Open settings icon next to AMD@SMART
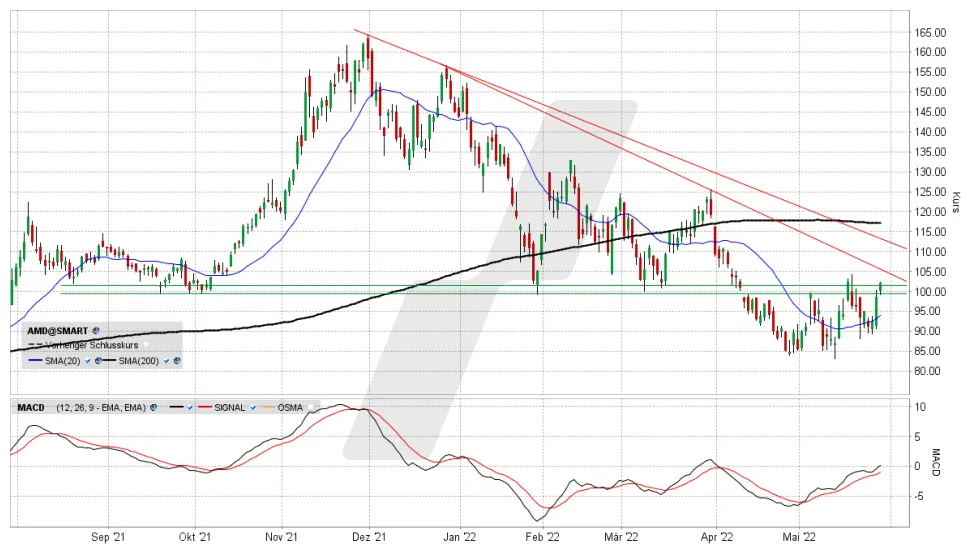The height and width of the screenshot is (560, 980). (96, 329)
